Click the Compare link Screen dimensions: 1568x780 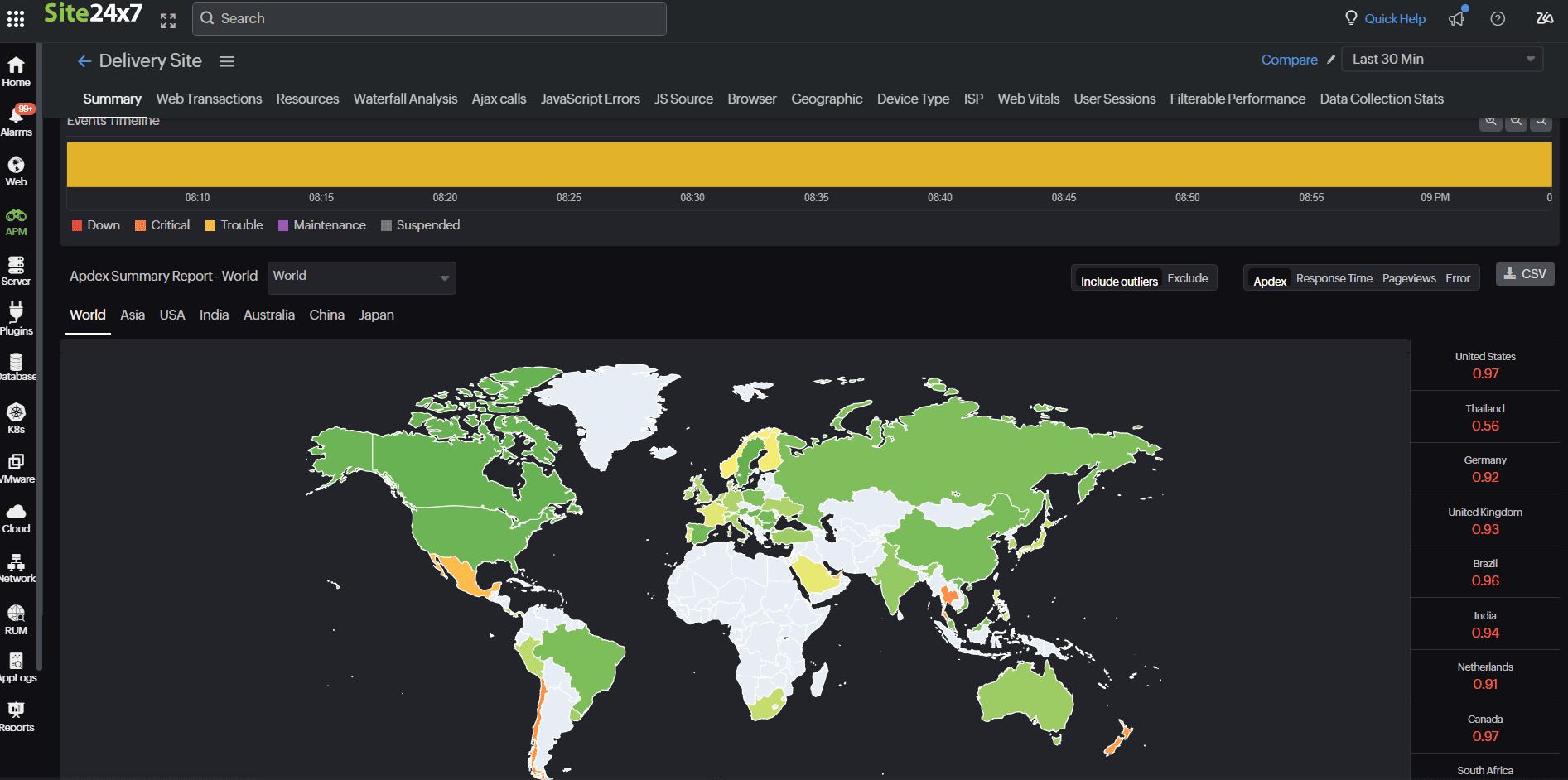(x=1289, y=60)
